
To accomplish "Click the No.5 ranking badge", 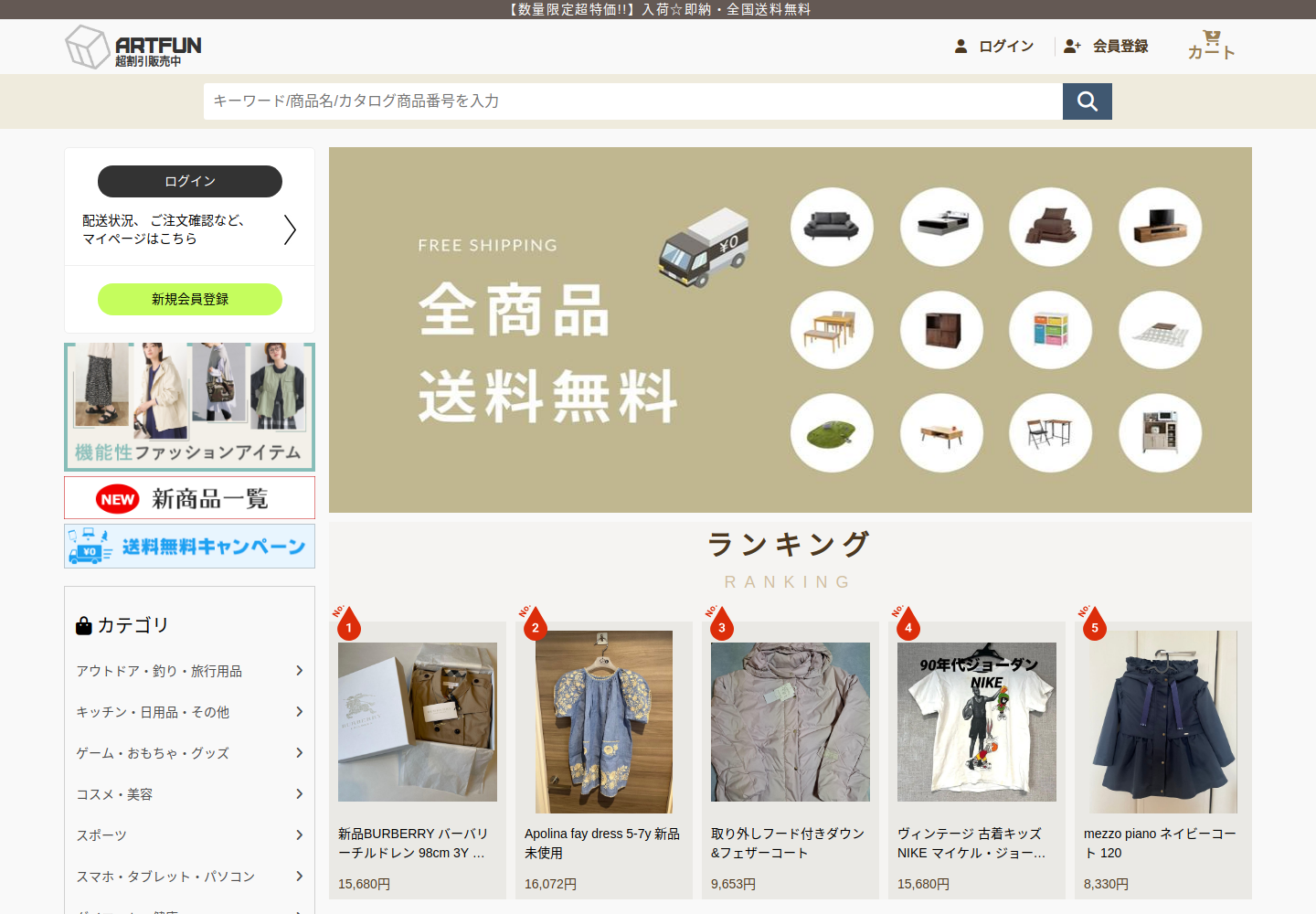I will [1093, 622].
